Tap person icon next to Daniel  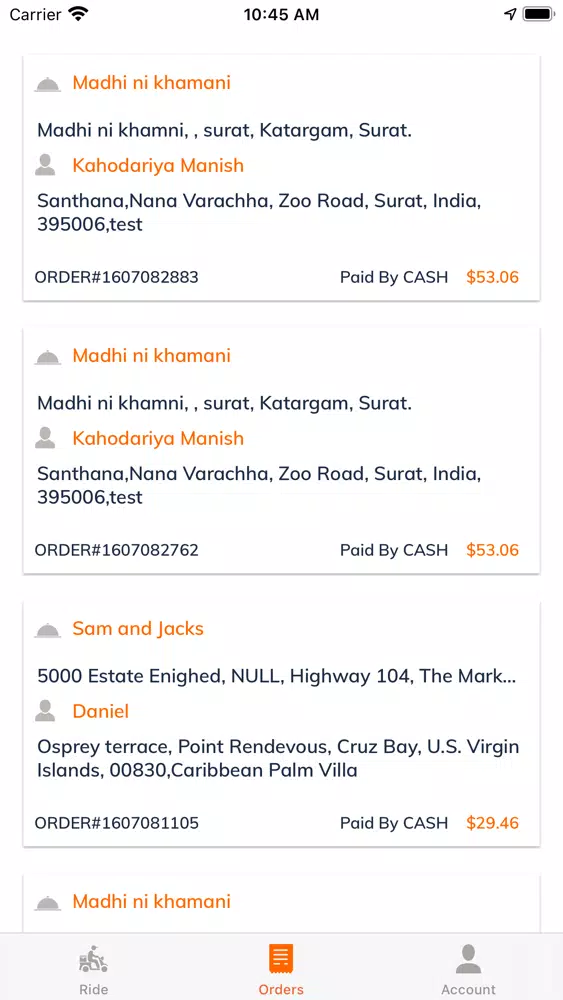45,711
